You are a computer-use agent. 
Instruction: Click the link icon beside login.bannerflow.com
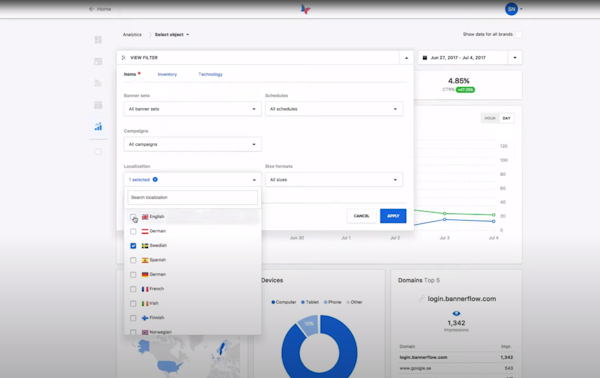[x=421, y=298]
